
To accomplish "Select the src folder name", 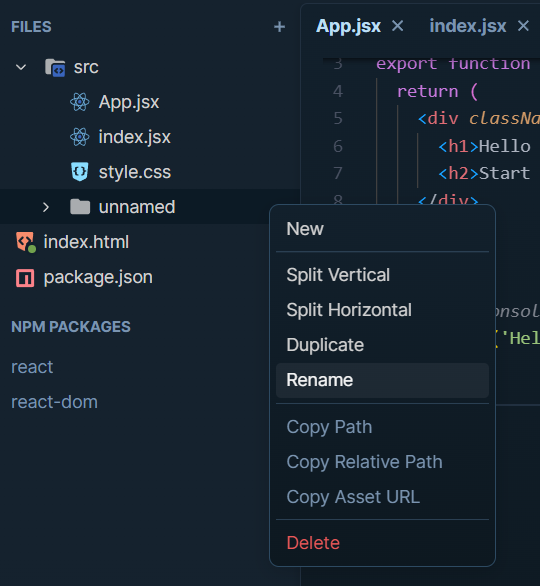I will [x=86, y=68].
